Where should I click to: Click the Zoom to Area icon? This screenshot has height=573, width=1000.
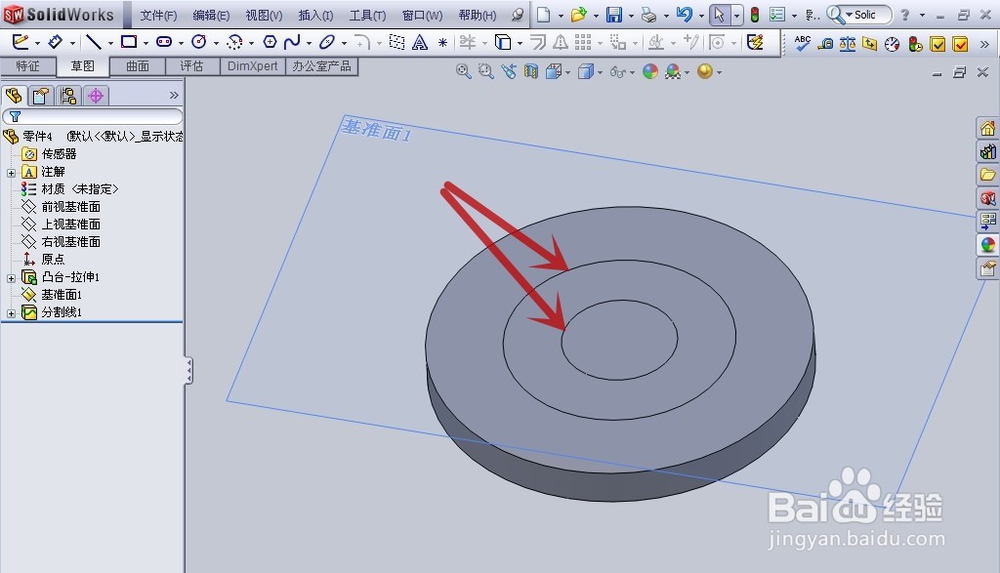[x=486, y=71]
